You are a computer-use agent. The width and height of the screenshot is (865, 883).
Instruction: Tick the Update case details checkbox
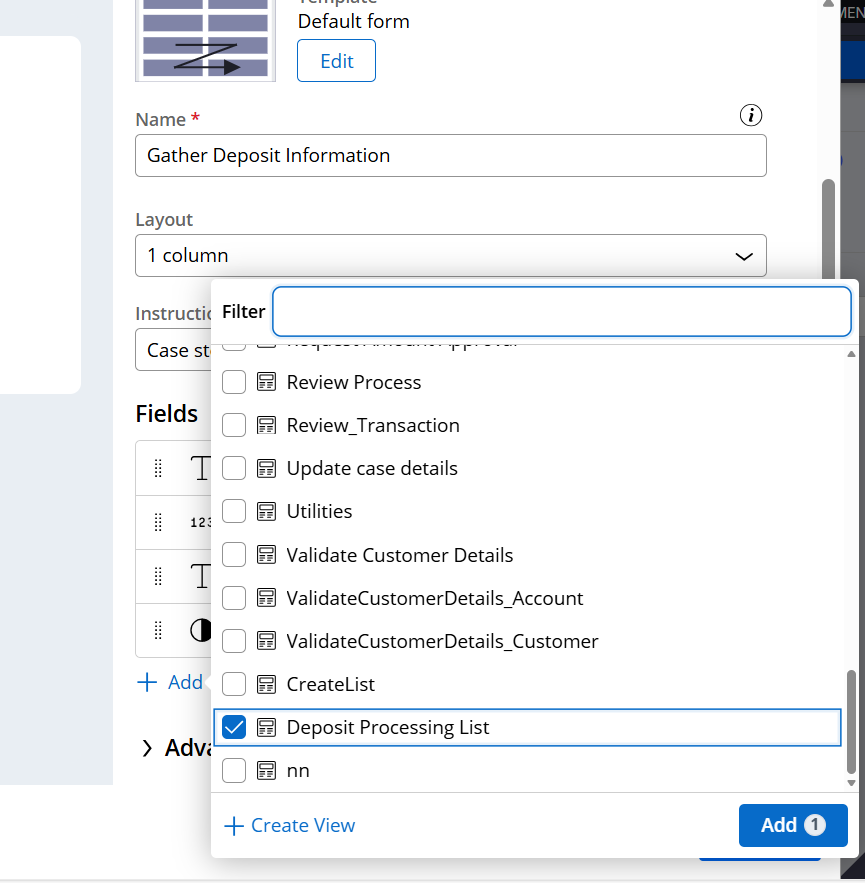point(234,468)
